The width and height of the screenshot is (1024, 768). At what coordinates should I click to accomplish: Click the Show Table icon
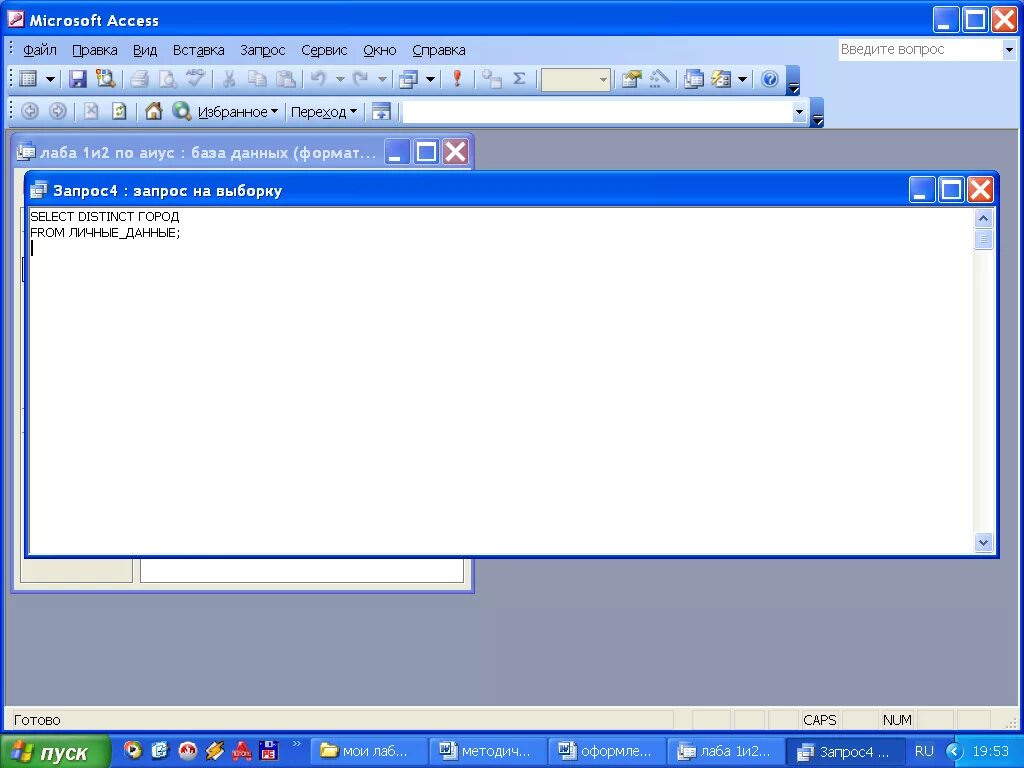[x=491, y=79]
